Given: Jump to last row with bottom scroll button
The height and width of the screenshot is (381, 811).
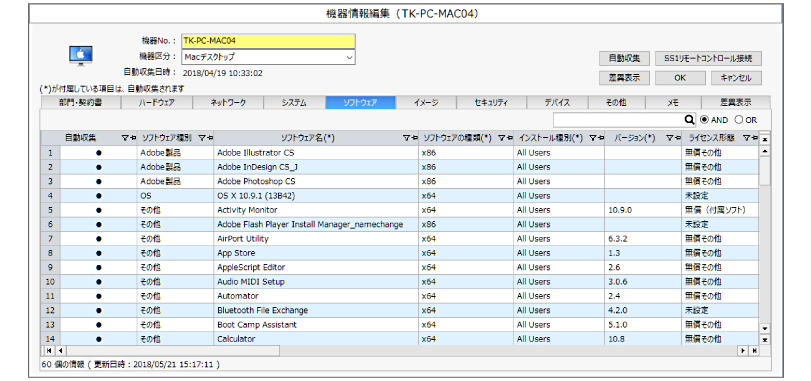Looking at the screenshot, I should click(x=765, y=340).
